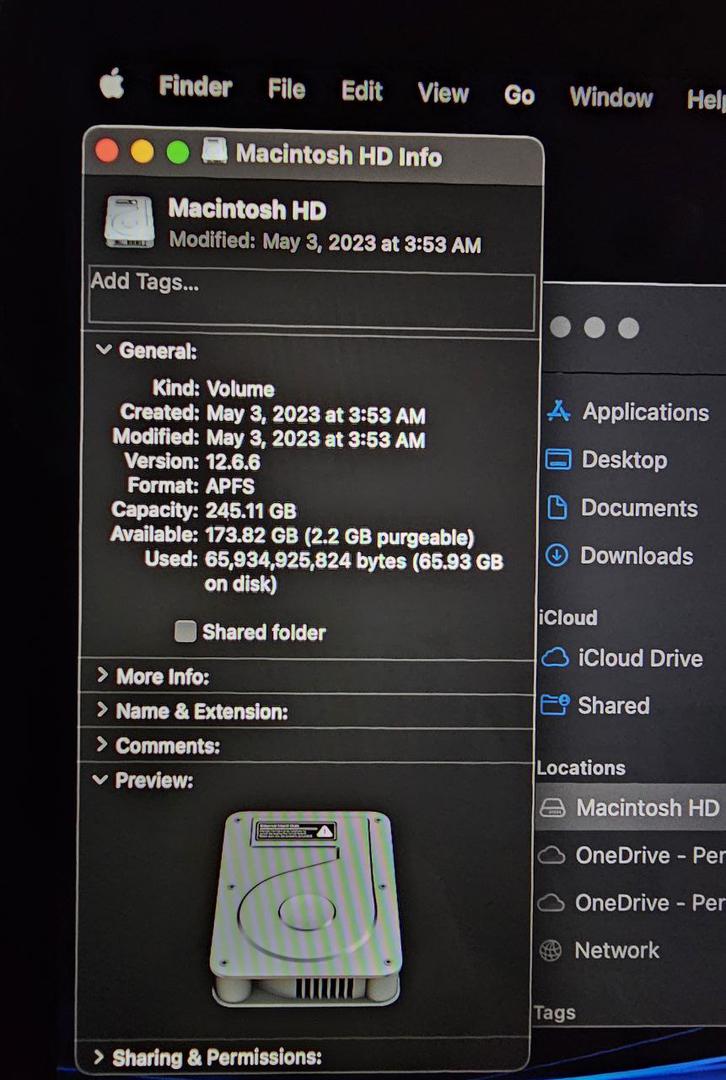Open iCloud Drive in sidebar
The height and width of the screenshot is (1080, 726).
coord(640,658)
